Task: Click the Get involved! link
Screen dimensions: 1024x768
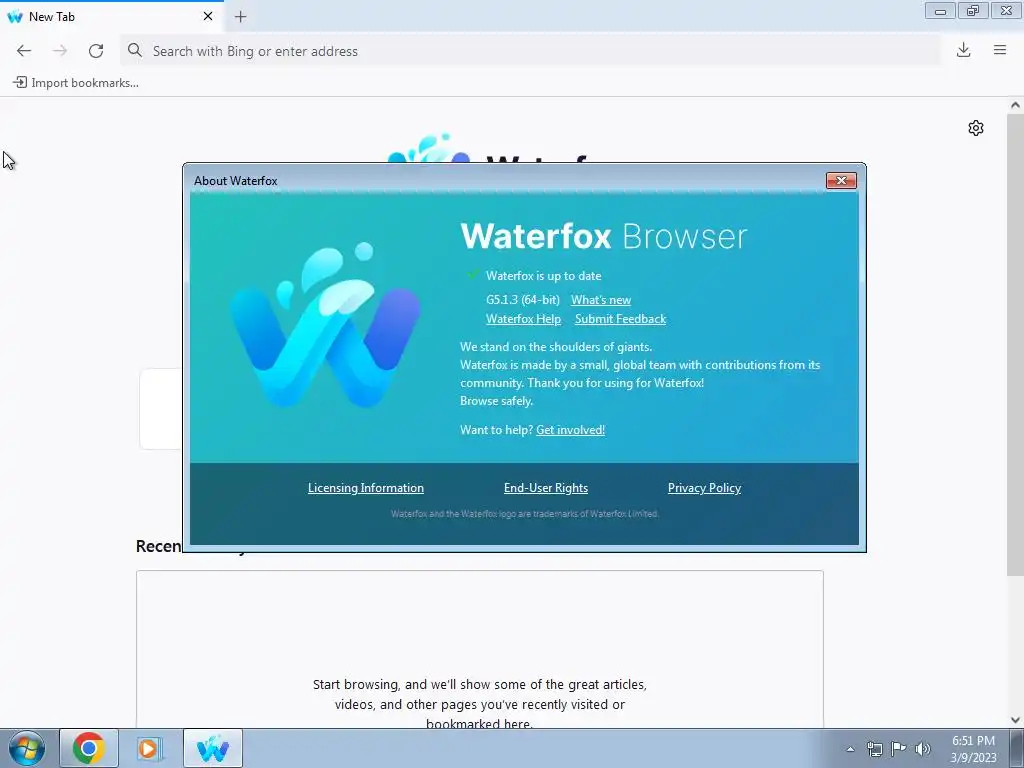Action: coord(570,430)
